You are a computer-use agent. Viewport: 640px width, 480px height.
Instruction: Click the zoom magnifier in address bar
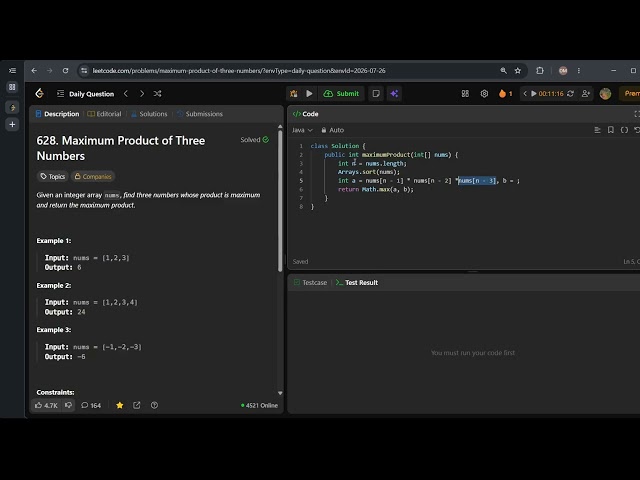pyautogui.click(x=504, y=71)
